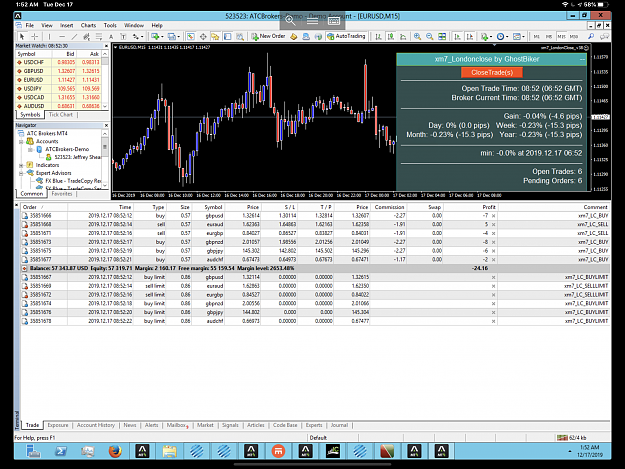Screen dimensions: 625x469
Task: Sort trades by the Symbol column header
Action: 213,207
